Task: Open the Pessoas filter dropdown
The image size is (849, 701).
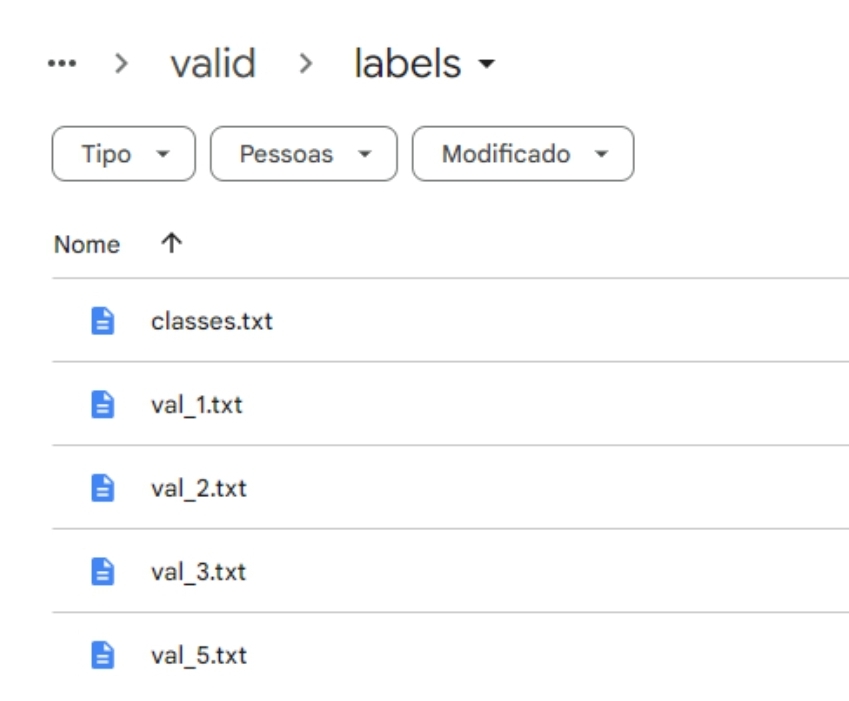Action: [x=304, y=154]
